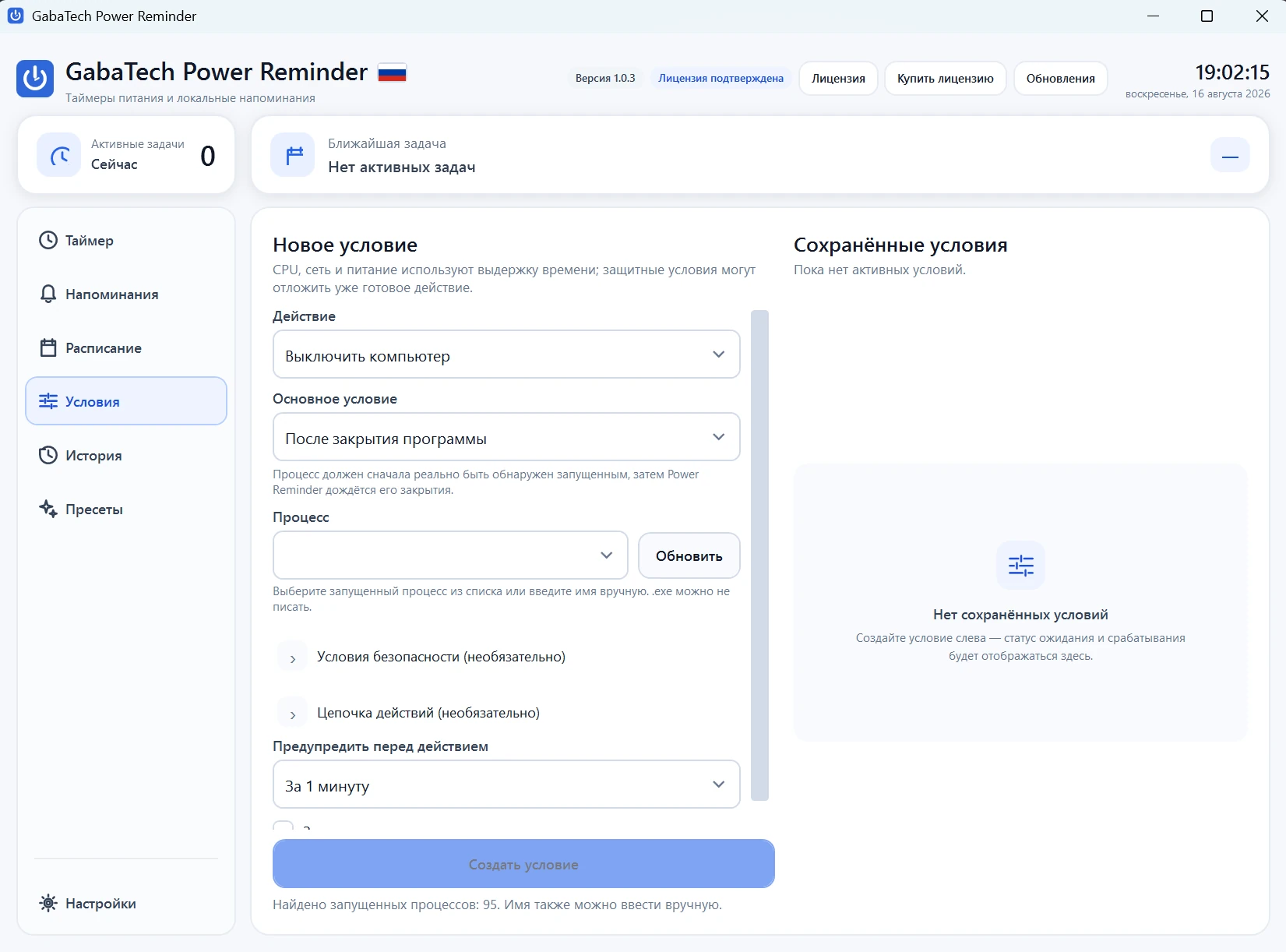Open the Предупредить перед действием dropdown
The width and height of the screenshot is (1286, 952).
[506, 785]
